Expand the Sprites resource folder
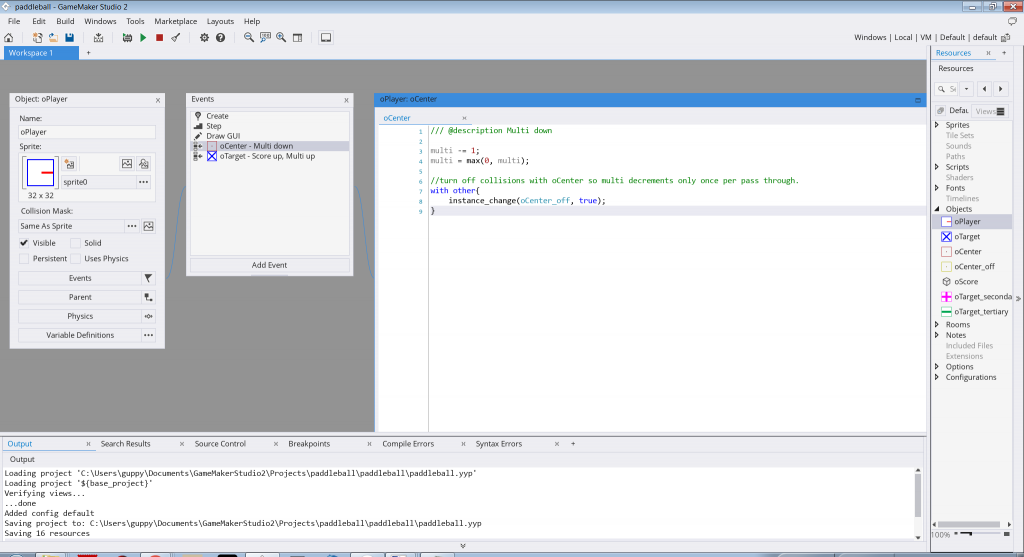Viewport: 1024px width, 557px height. (937, 125)
